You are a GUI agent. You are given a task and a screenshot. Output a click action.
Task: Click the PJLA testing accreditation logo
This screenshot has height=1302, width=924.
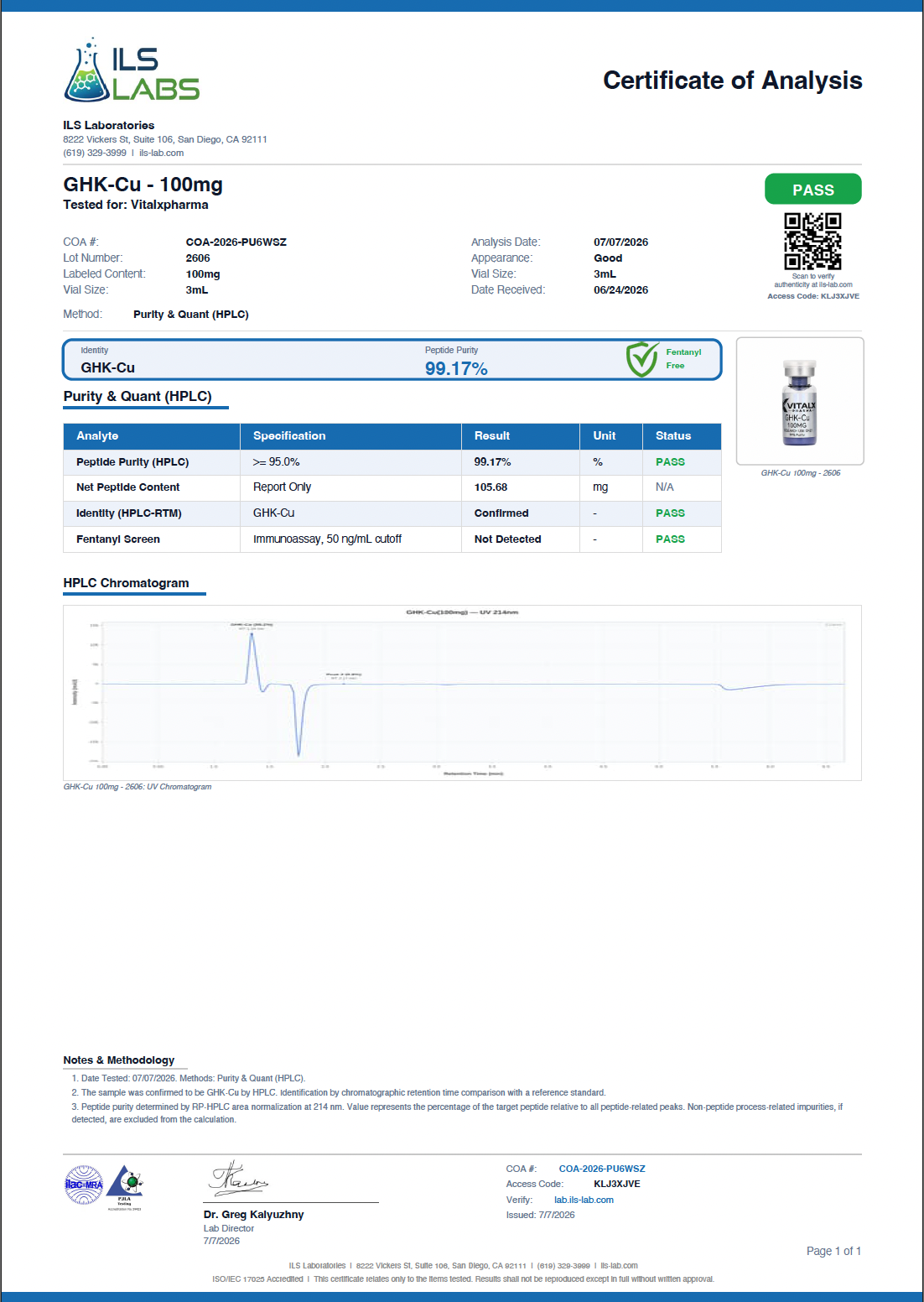[125, 1187]
